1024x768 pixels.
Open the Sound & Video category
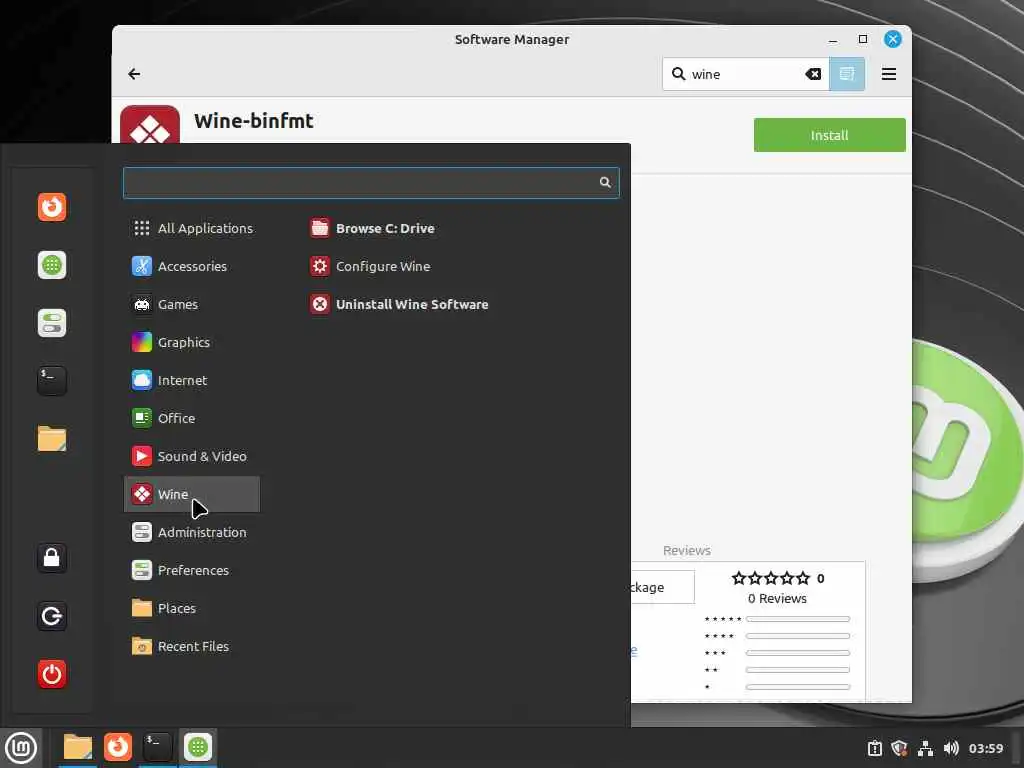tap(192, 456)
